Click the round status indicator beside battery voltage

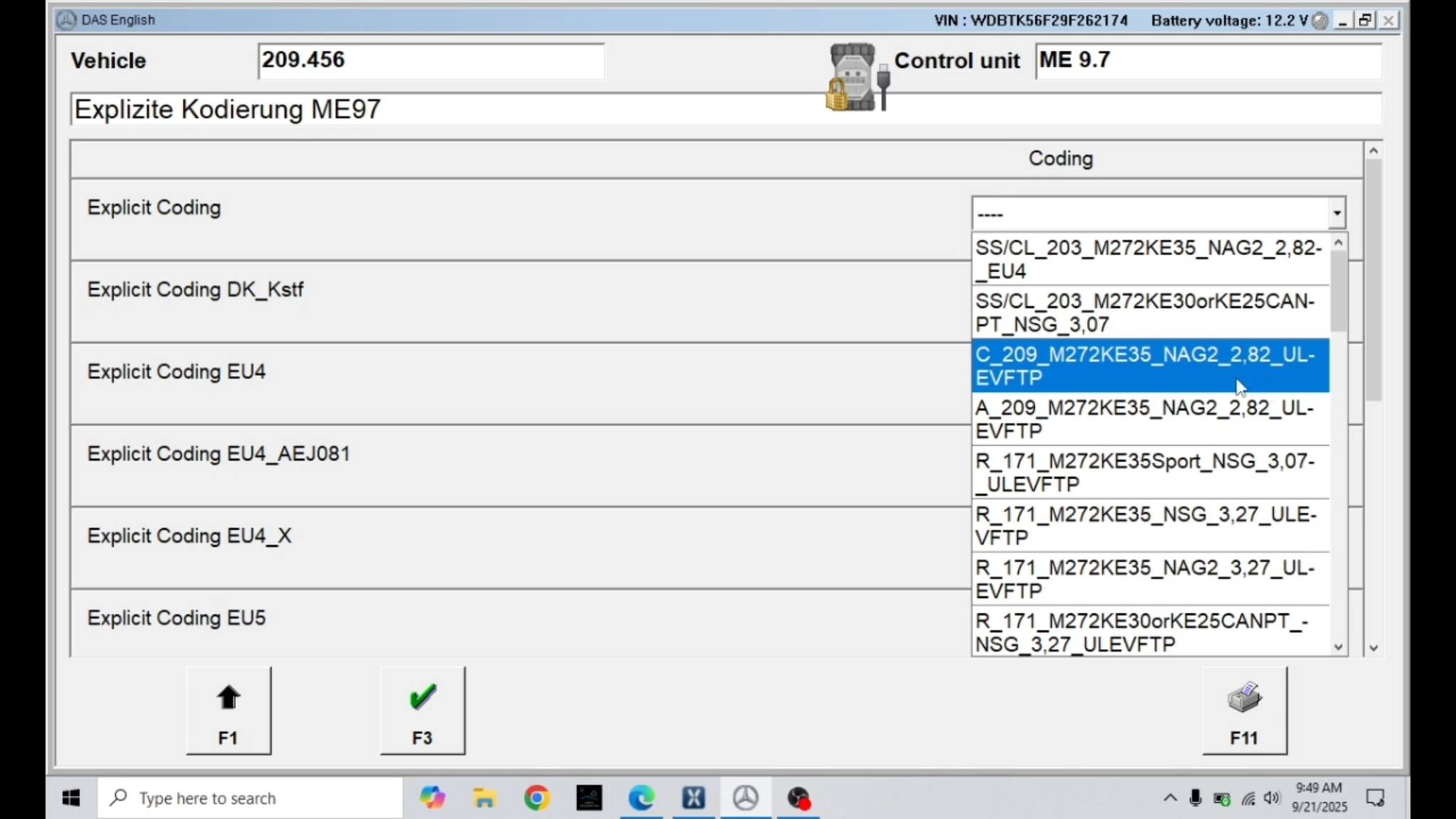[1320, 21]
